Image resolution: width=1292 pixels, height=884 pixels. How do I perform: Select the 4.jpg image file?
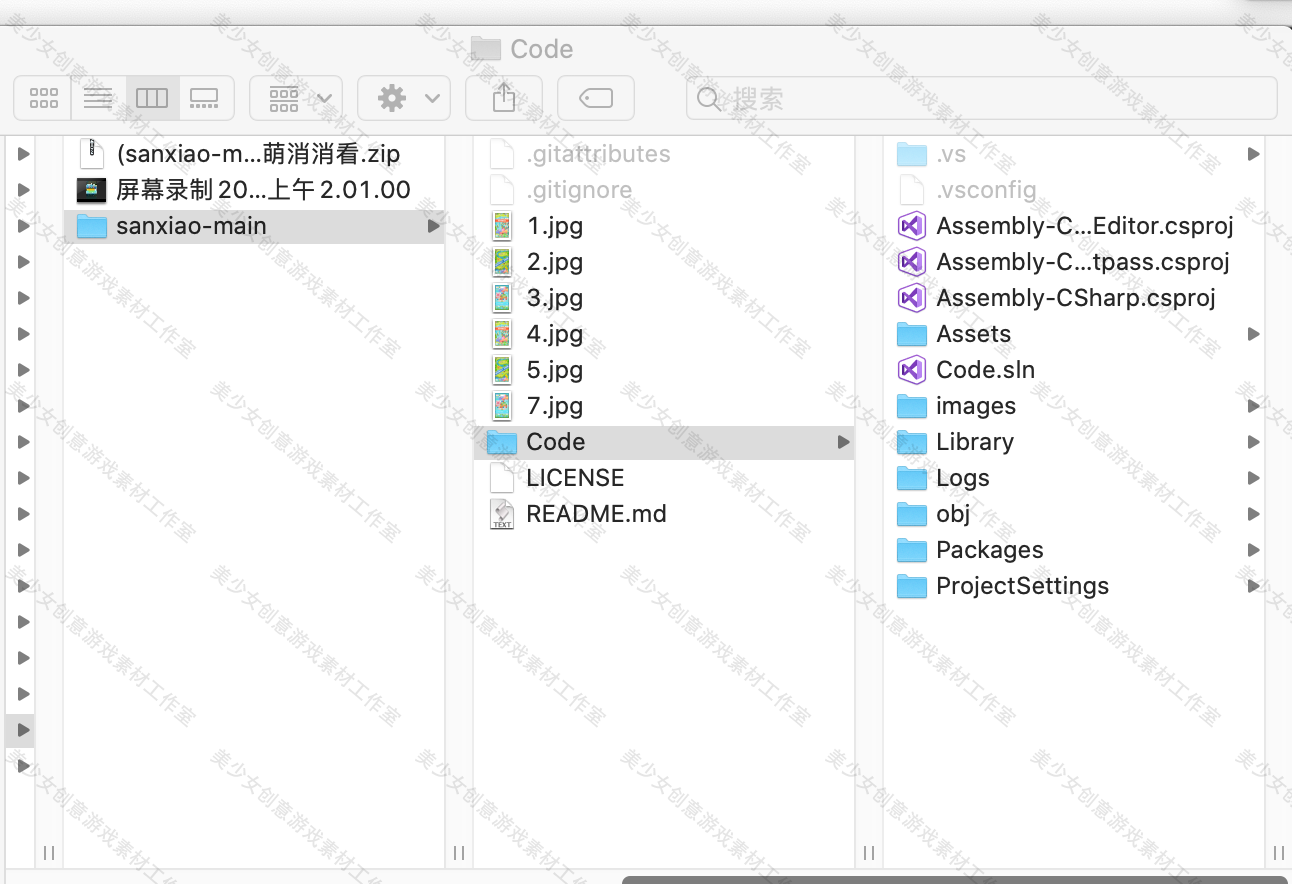click(x=664, y=334)
